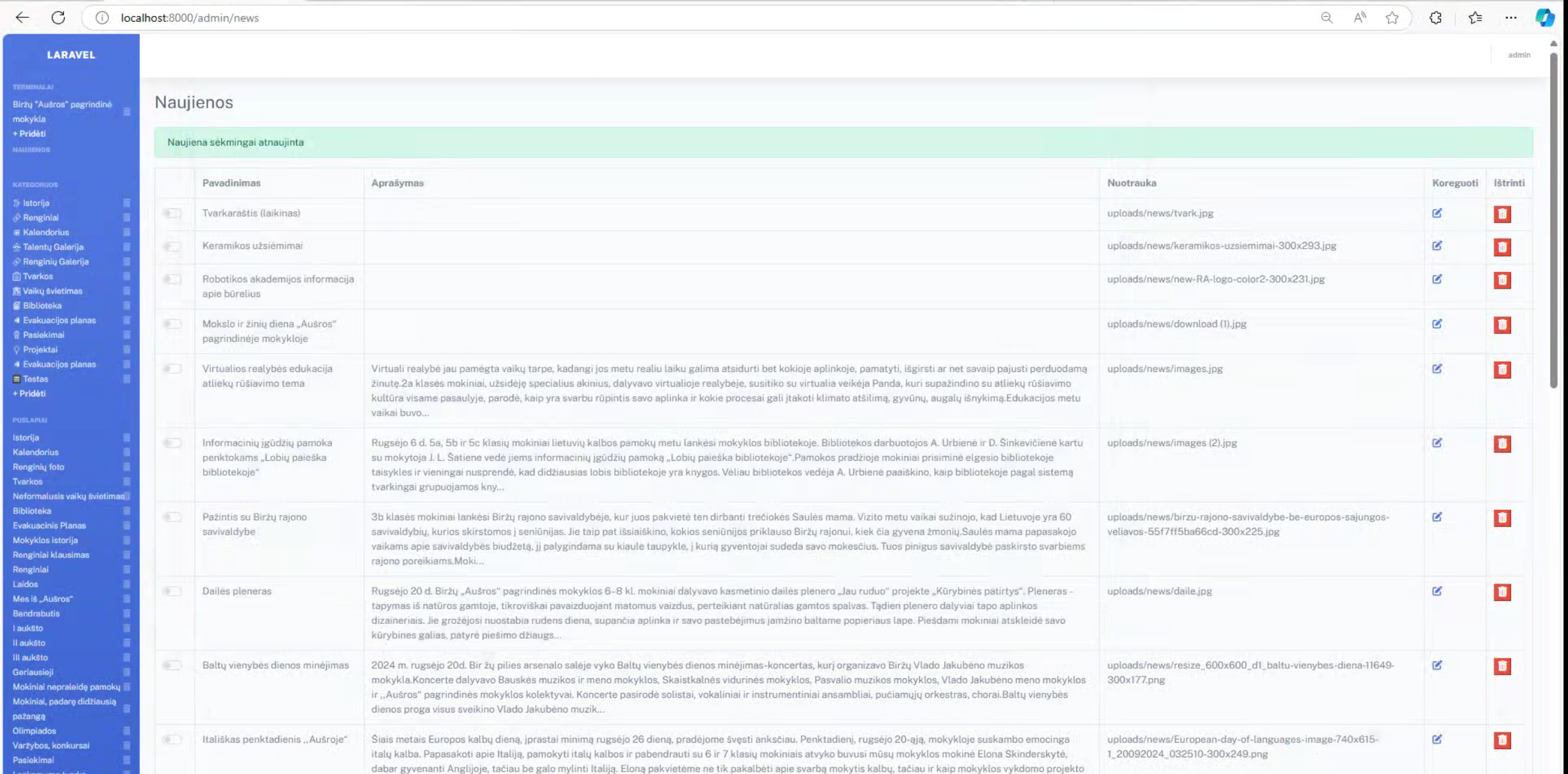The height and width of the screenshot is (774, 1568).
Task: Select Talentų Galerija category
Action: [x=53, y=247]
